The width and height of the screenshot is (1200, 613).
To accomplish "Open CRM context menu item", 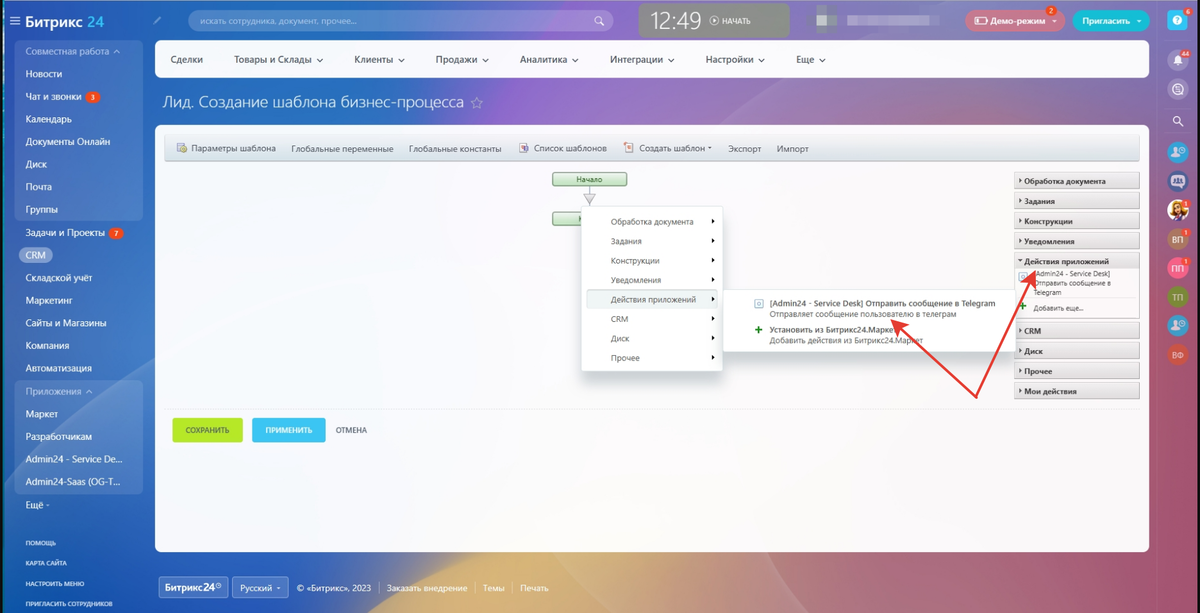I will point(652,319).
